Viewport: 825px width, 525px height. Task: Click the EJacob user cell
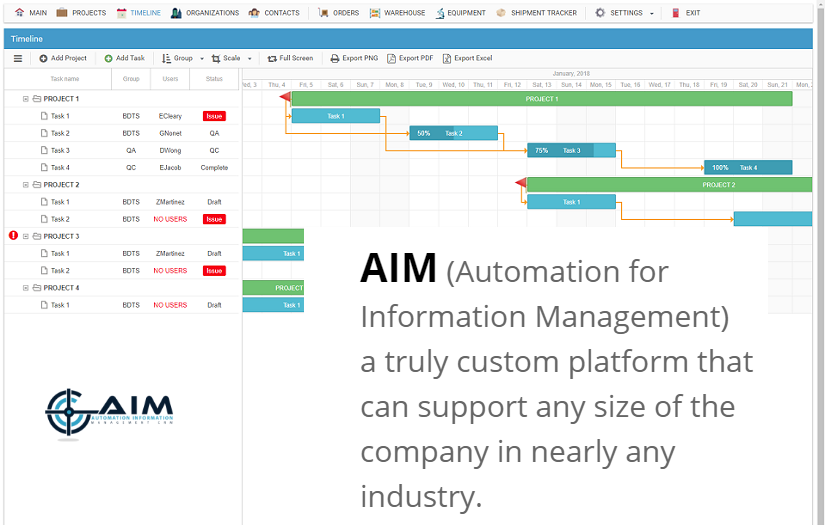tap(170, 167)
